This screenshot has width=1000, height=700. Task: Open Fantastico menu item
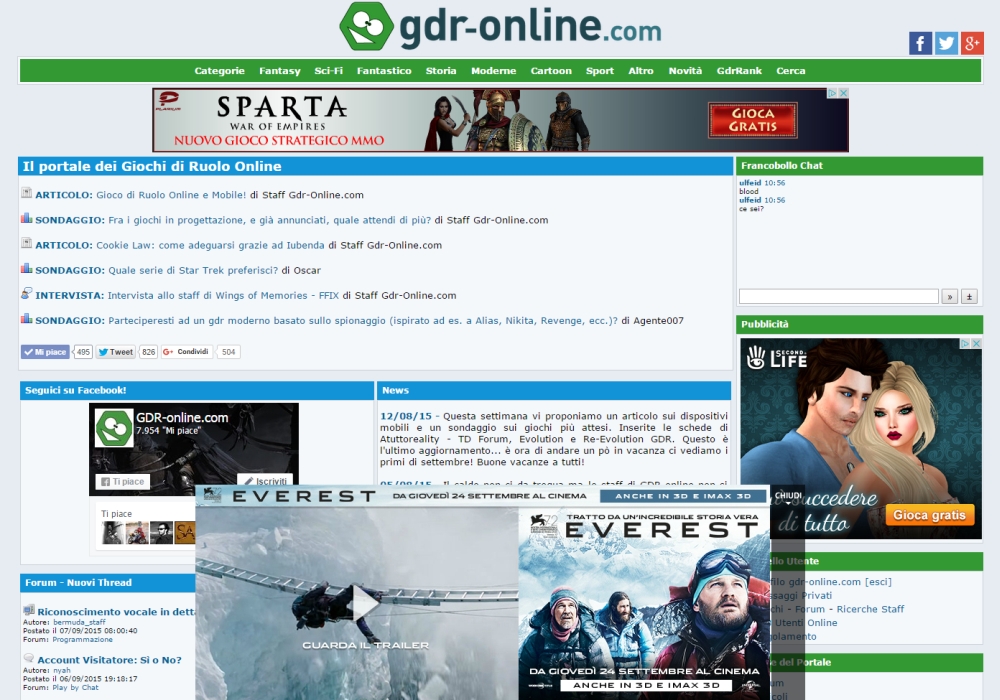(x=384, y=71)
